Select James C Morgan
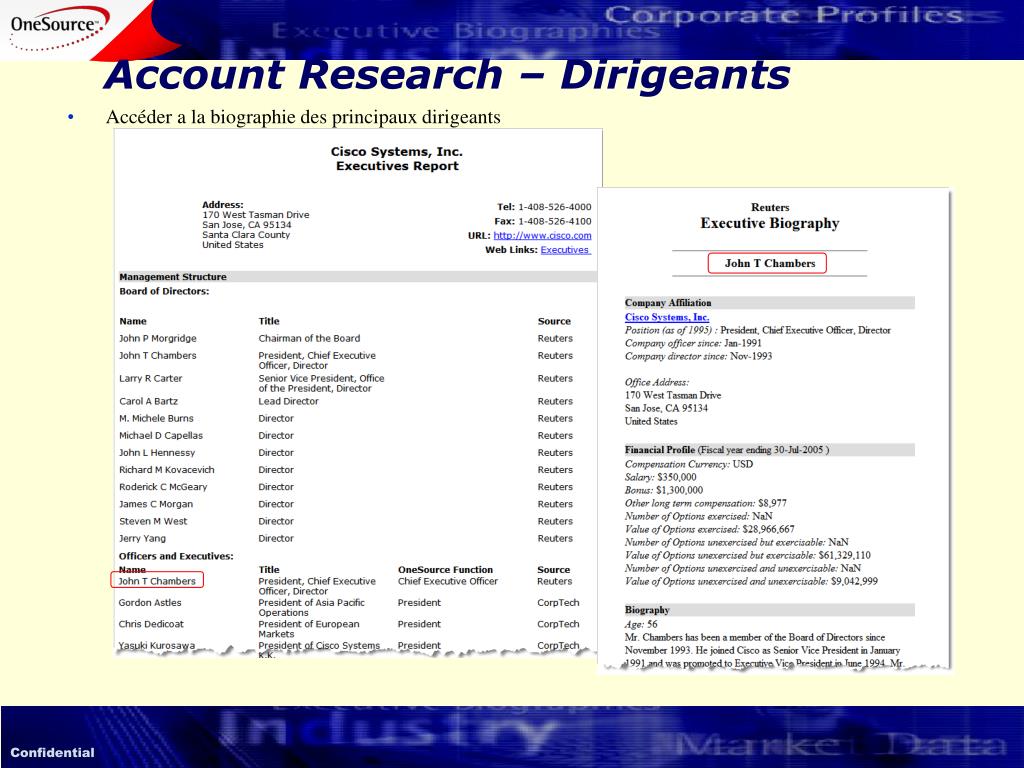Viewport: 1024px width, 768px height. [x=155, y=504]
